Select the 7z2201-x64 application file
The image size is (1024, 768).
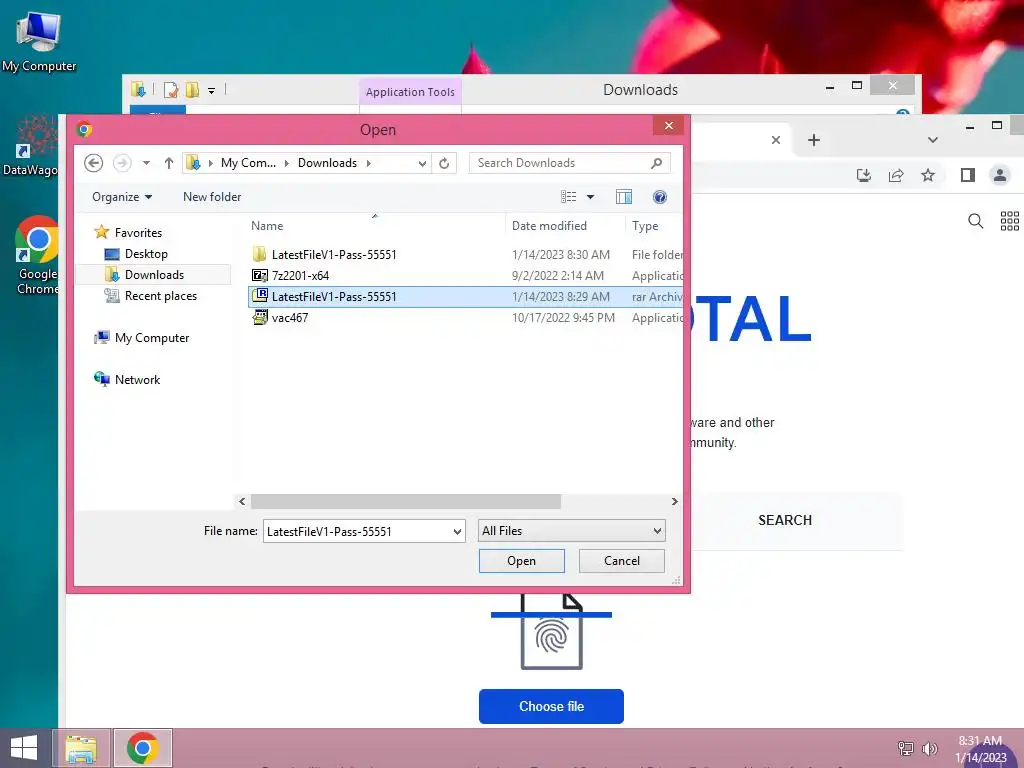465,276
